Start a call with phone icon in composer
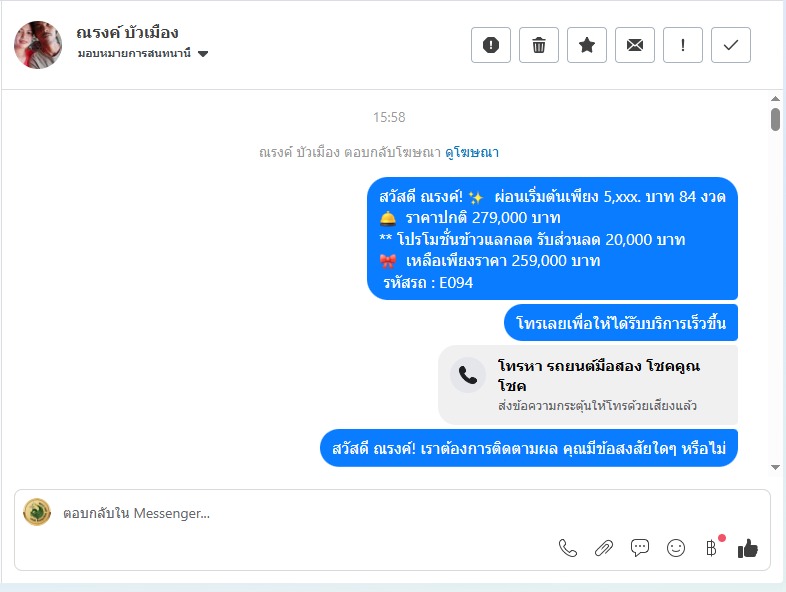Screen dimensions: 786x592 pyautogui.click(x=567, y=548)
